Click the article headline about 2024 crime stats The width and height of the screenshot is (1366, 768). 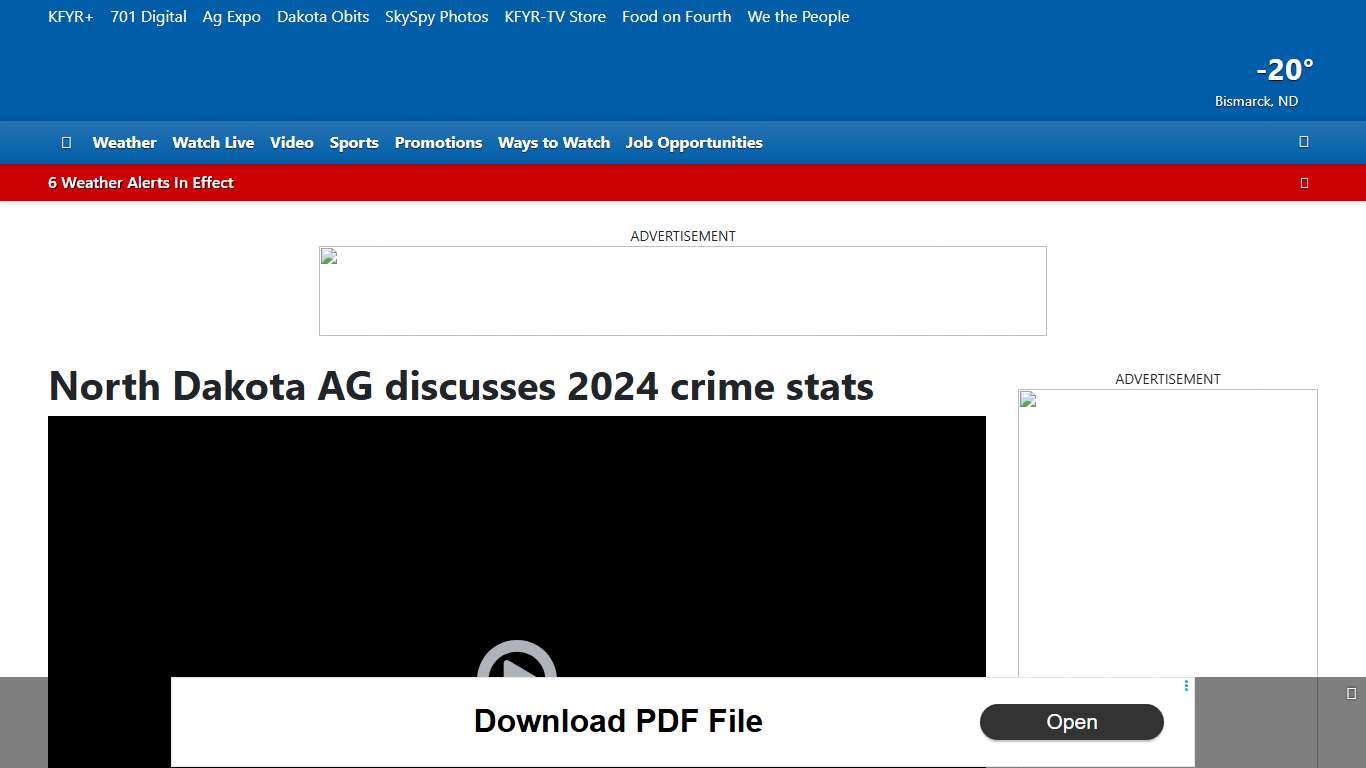click(x=460, y=387)
